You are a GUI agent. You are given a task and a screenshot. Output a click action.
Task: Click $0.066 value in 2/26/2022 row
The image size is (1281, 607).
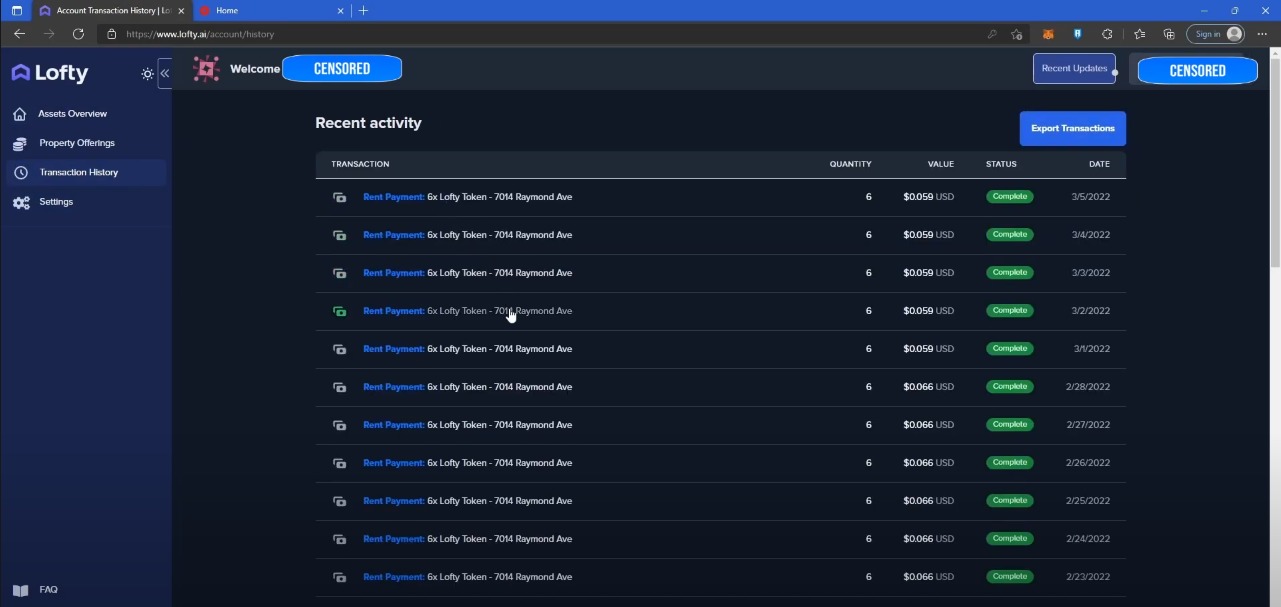point(928,463)
